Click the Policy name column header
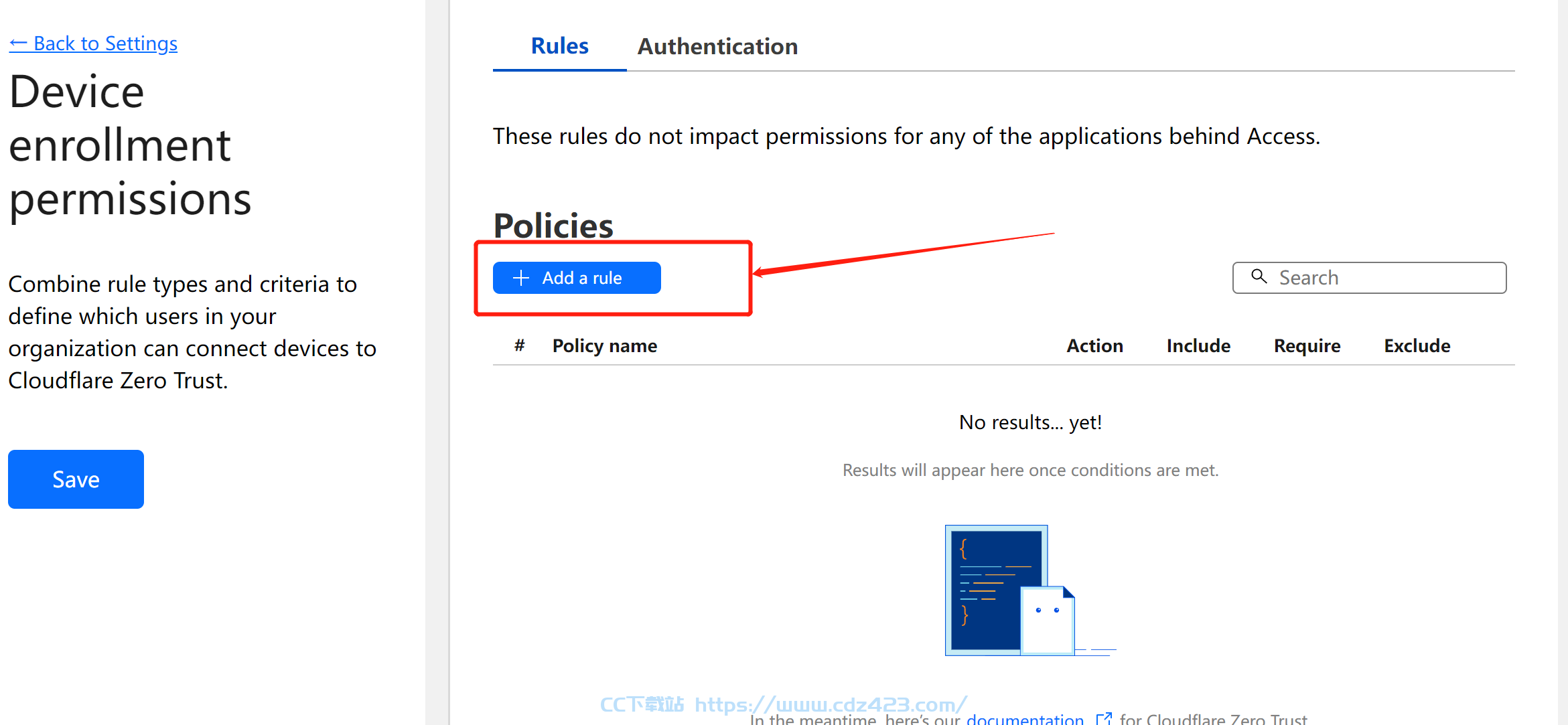 pyautogui.click(x=604, y=345)
